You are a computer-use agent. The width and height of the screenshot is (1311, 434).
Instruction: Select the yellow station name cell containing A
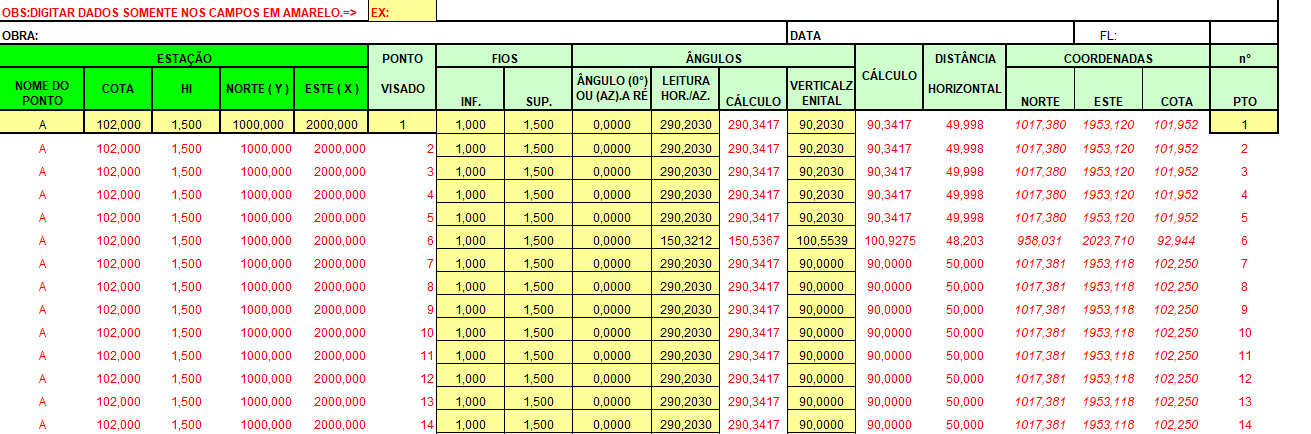click(x=42, y=124)
